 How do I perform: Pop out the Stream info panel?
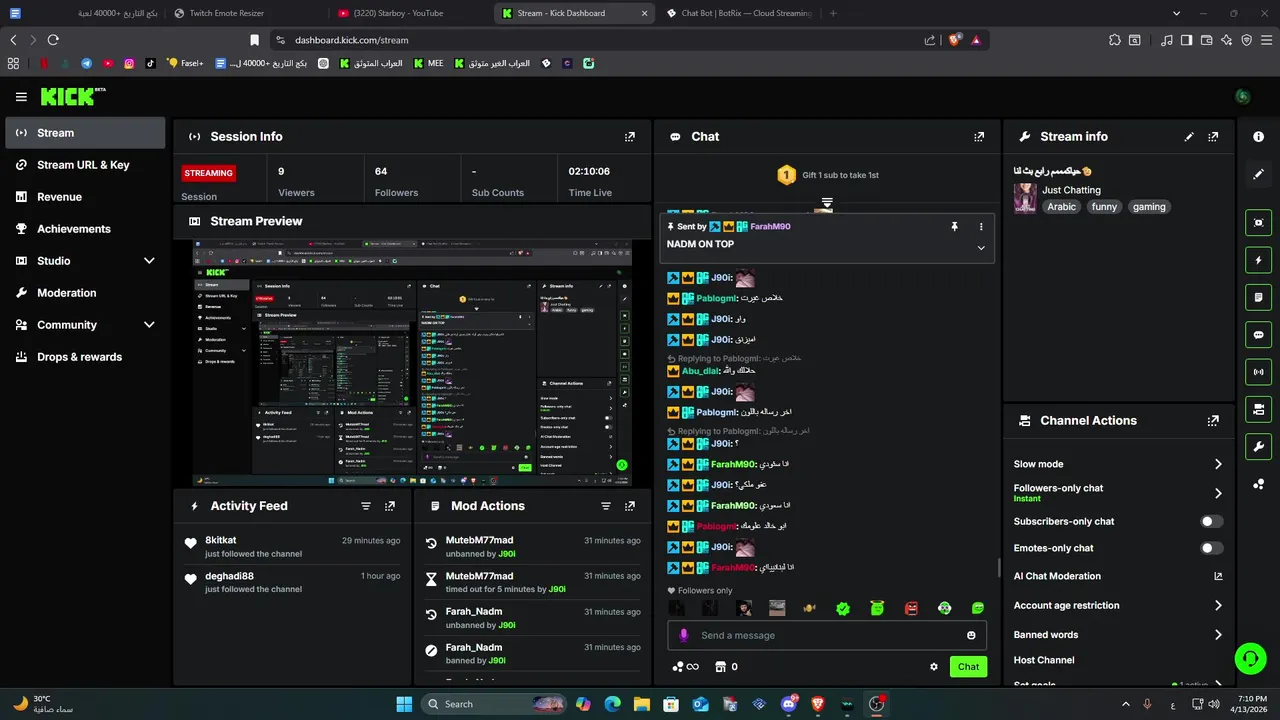[1213, 137]
